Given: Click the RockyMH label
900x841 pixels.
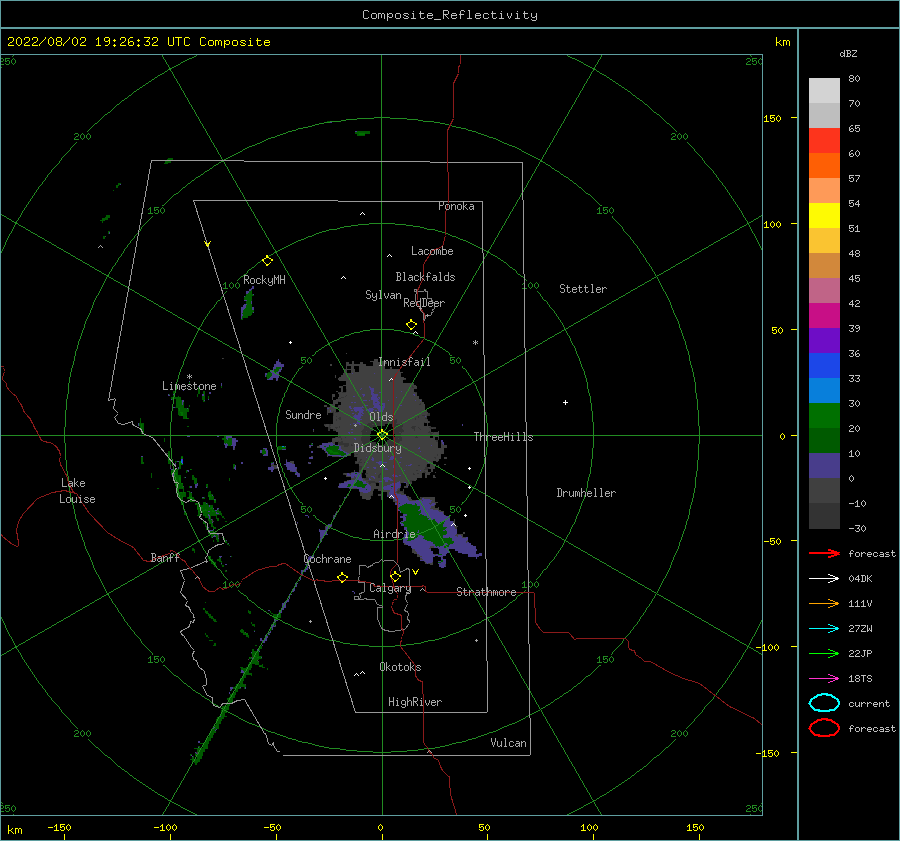Looking at the screenshot, I should (264, 280).
